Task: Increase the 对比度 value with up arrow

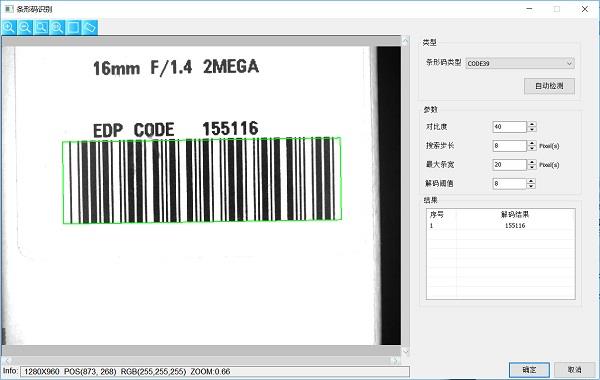Action: [532, 124]
